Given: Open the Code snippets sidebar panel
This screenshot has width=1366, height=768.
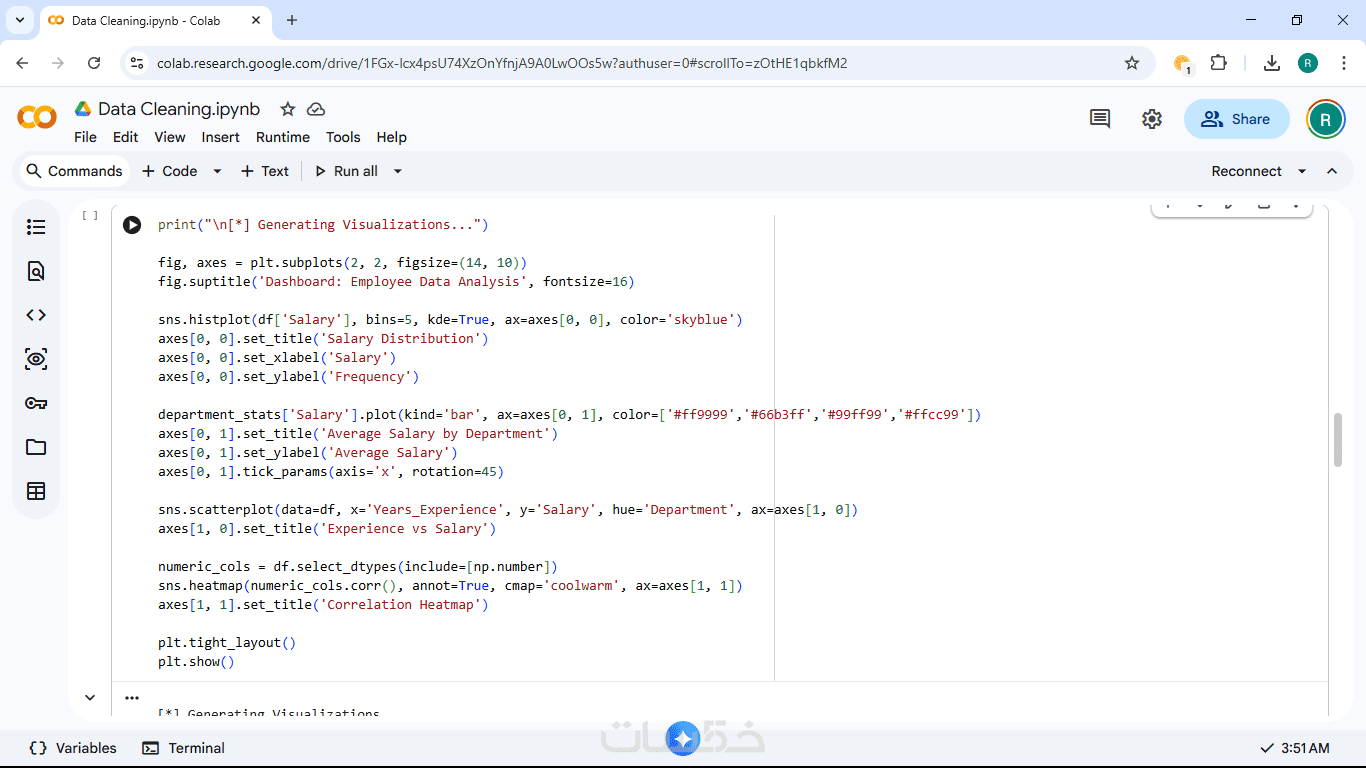Looking at the screenshot, I should point(36,315).
